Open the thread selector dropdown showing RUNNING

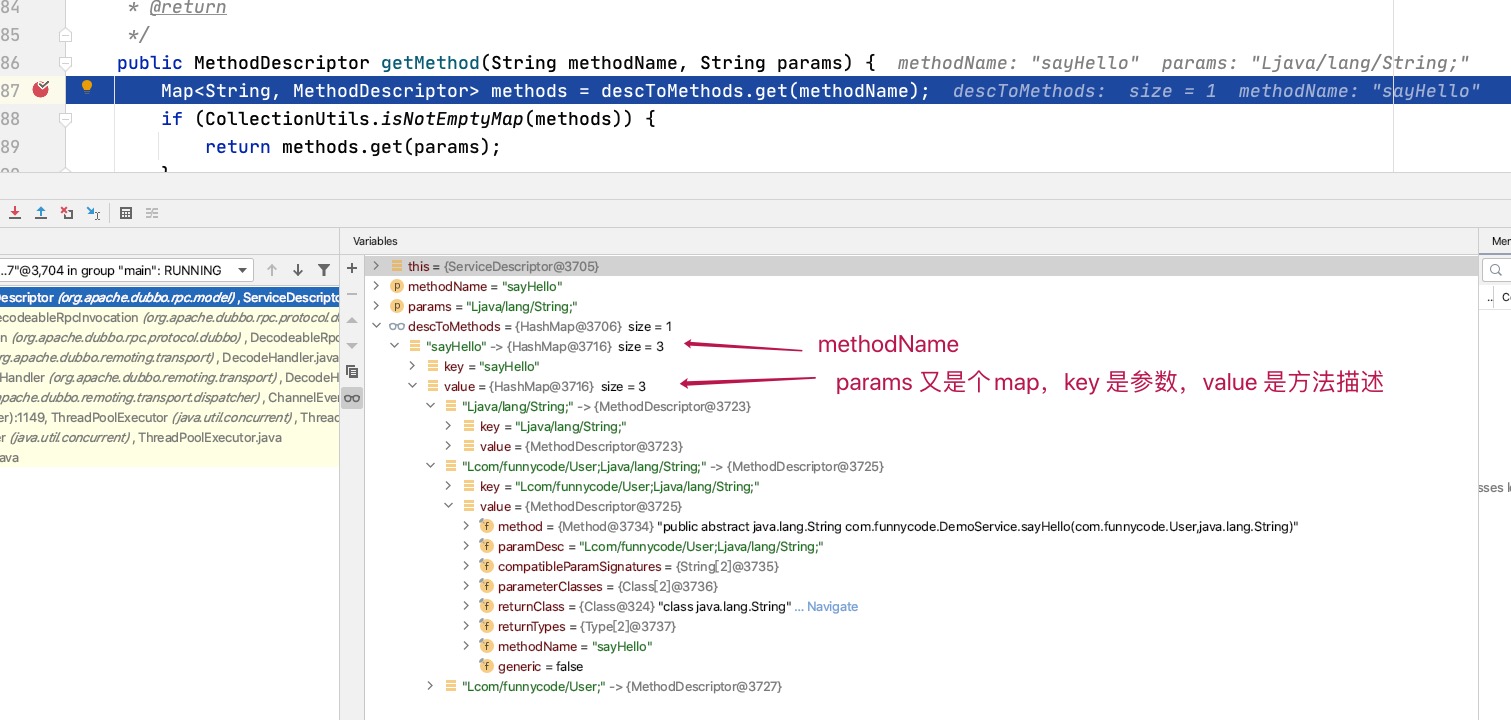(242, 270)
